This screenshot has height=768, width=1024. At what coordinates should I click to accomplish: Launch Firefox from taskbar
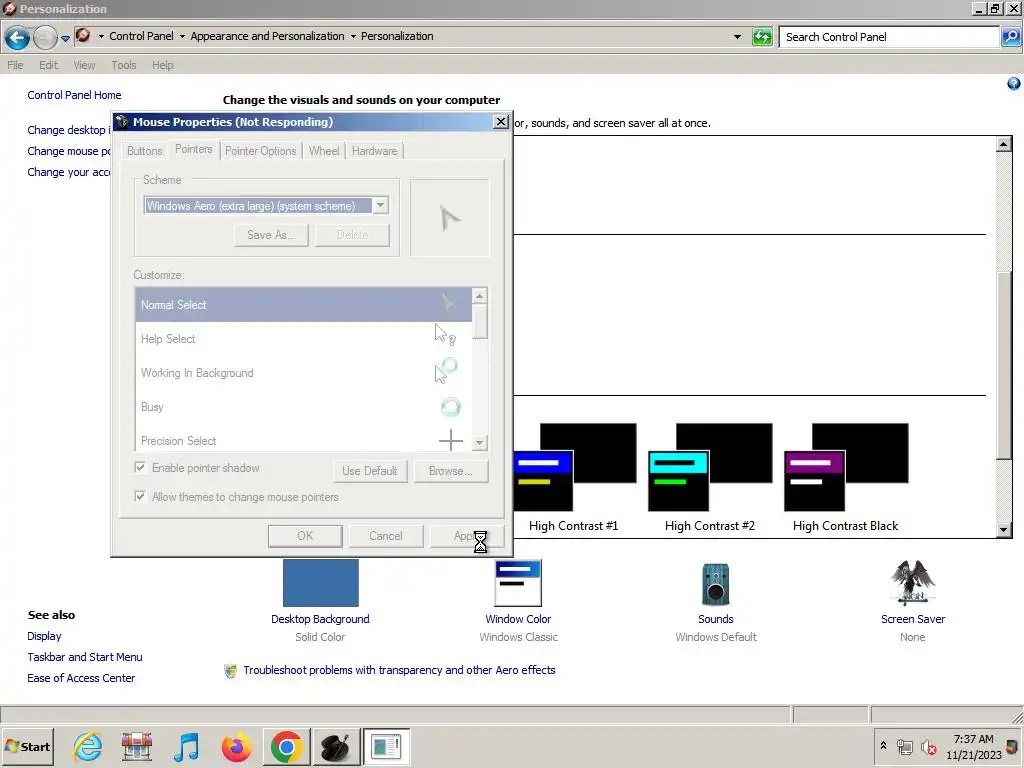coord(236,746)
